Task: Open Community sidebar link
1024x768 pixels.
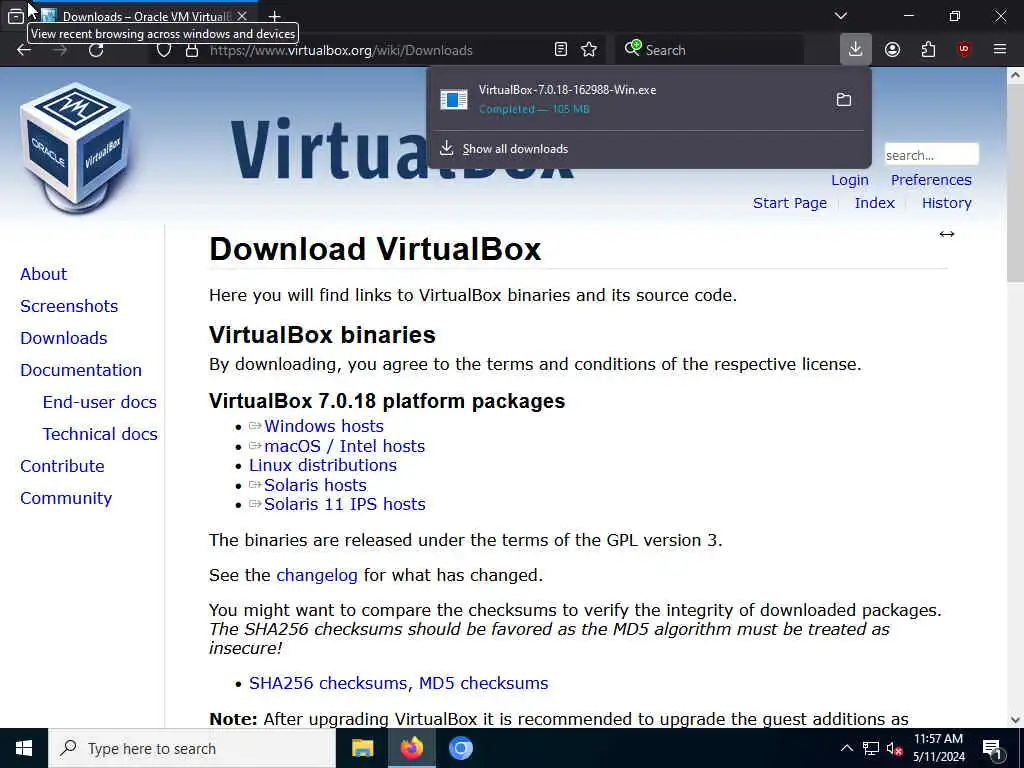Action: [66, 498]
